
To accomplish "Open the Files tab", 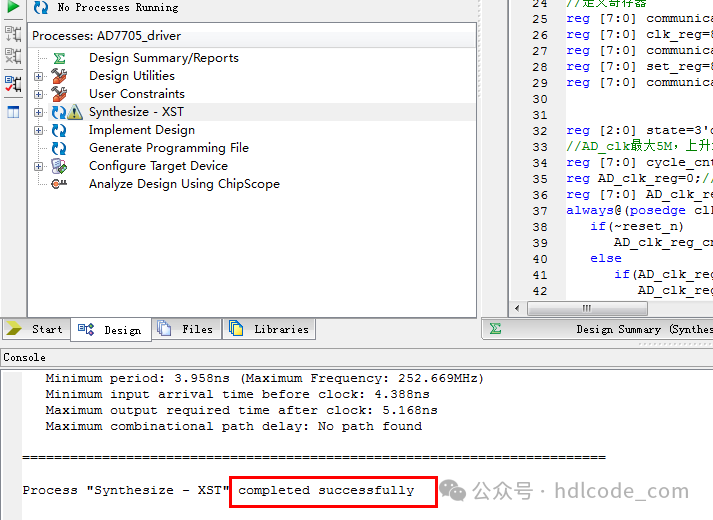I will click(x=186, y=329).
